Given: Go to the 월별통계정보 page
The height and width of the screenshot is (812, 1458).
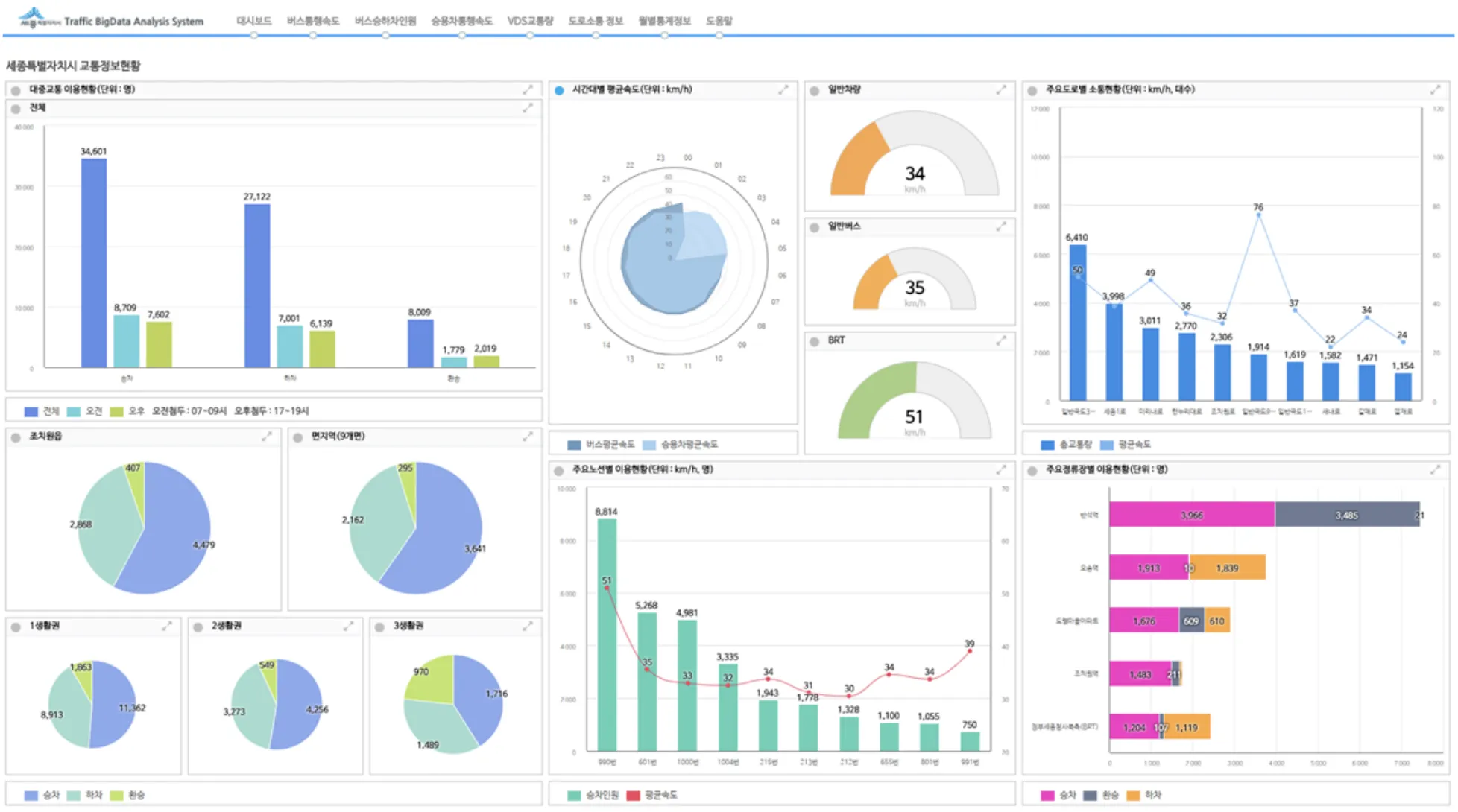Looking at the screenshot, I should click(664, 21).
